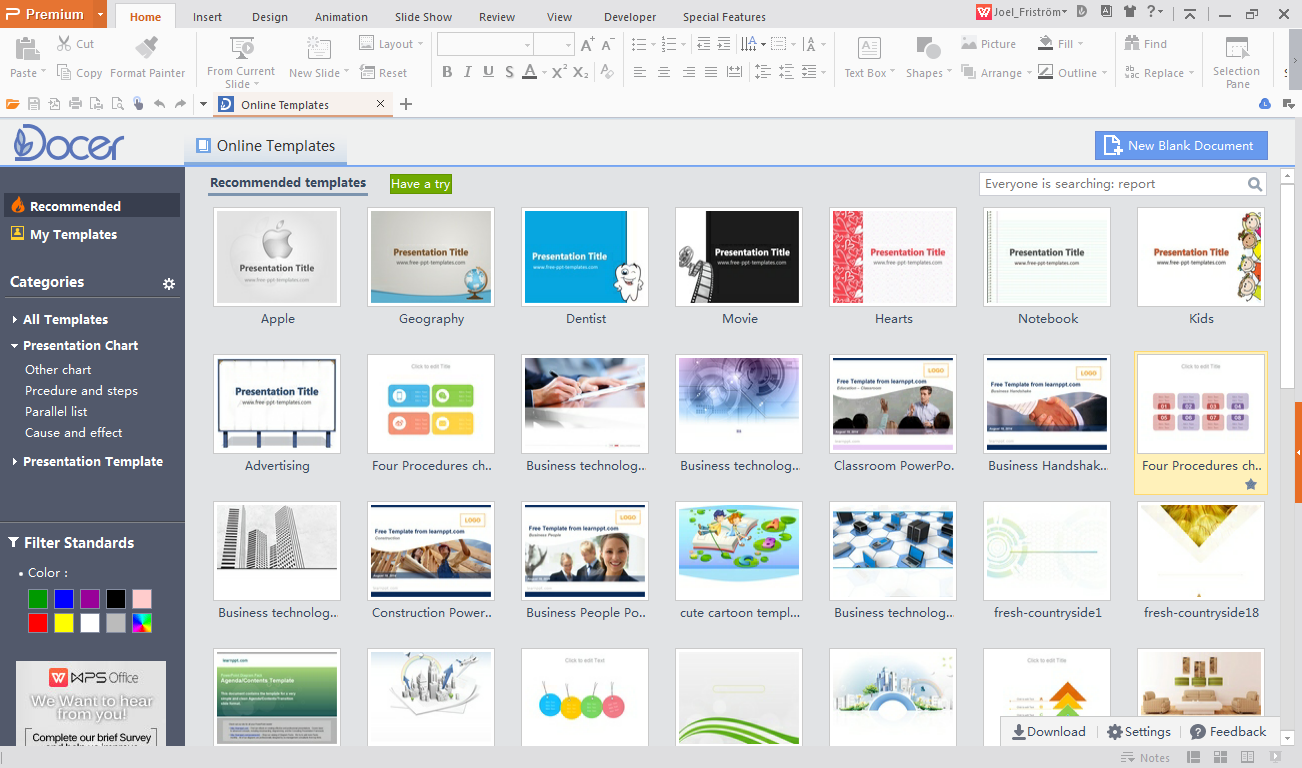The height and width of the screenshot is (768, 1302).
Task: Toggle bold formatting
Action: (x=447, y=72)
